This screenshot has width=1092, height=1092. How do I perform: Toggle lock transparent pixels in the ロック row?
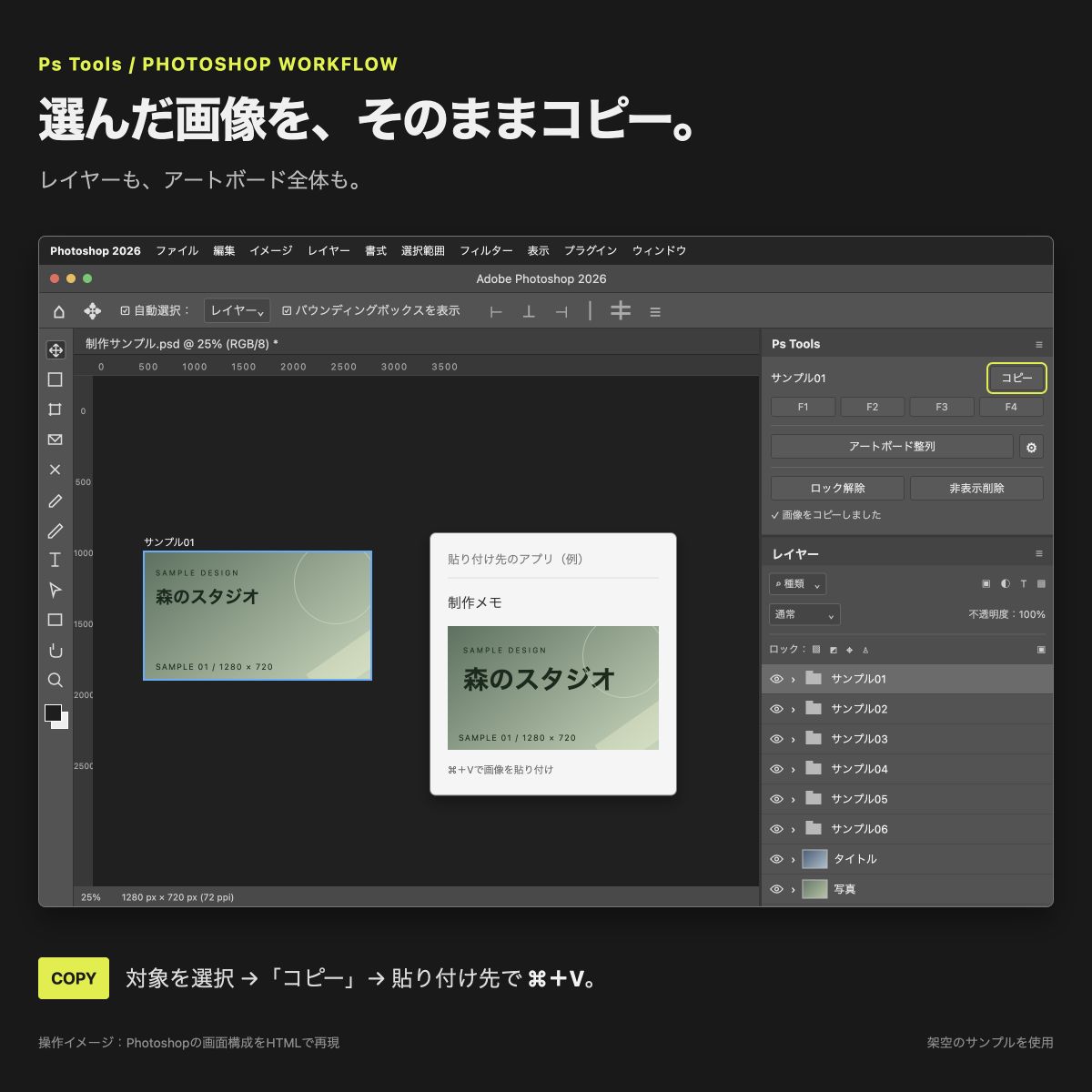(x=816, y=650)
